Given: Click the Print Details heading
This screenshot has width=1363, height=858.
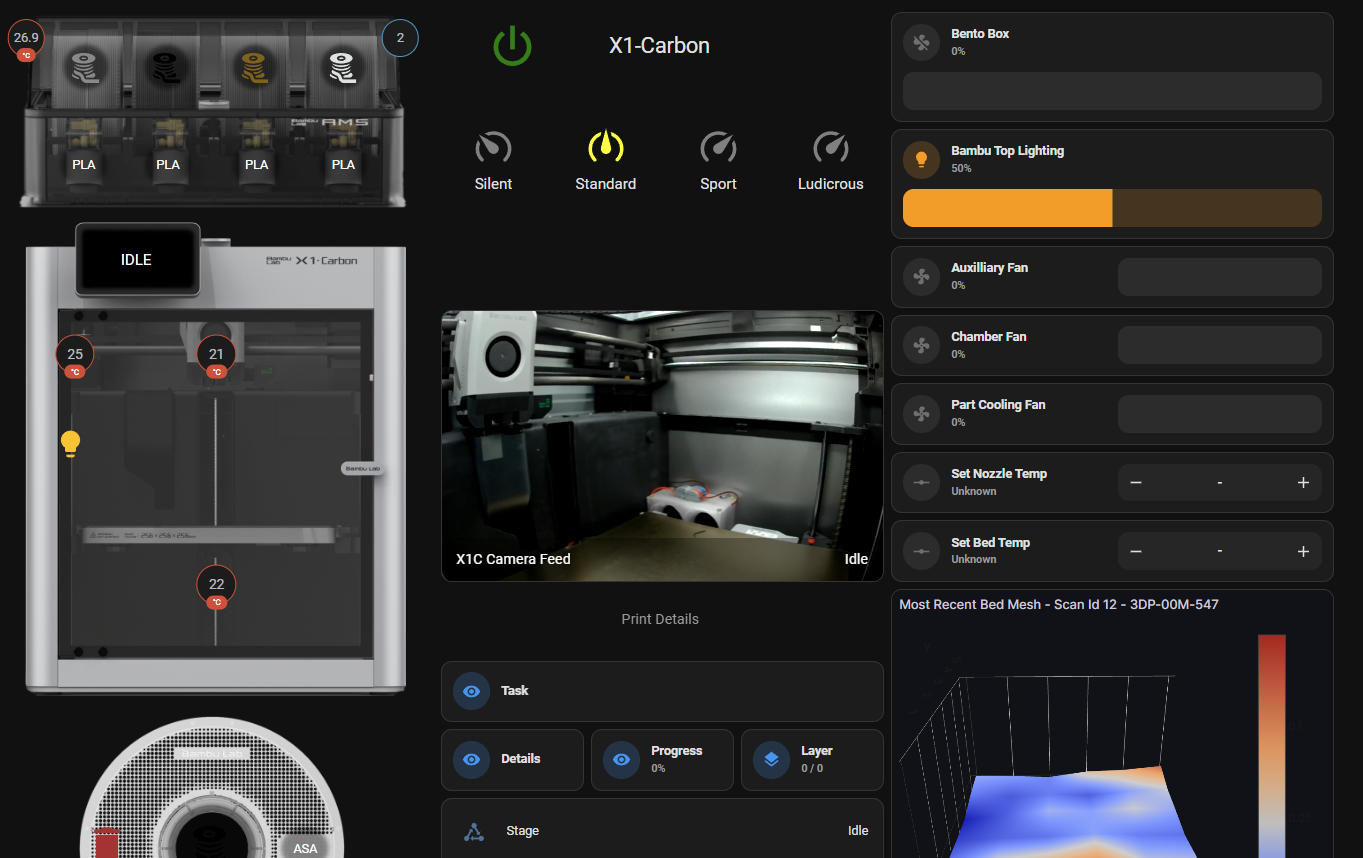Looking at the screenshot, I should point(660,619).
